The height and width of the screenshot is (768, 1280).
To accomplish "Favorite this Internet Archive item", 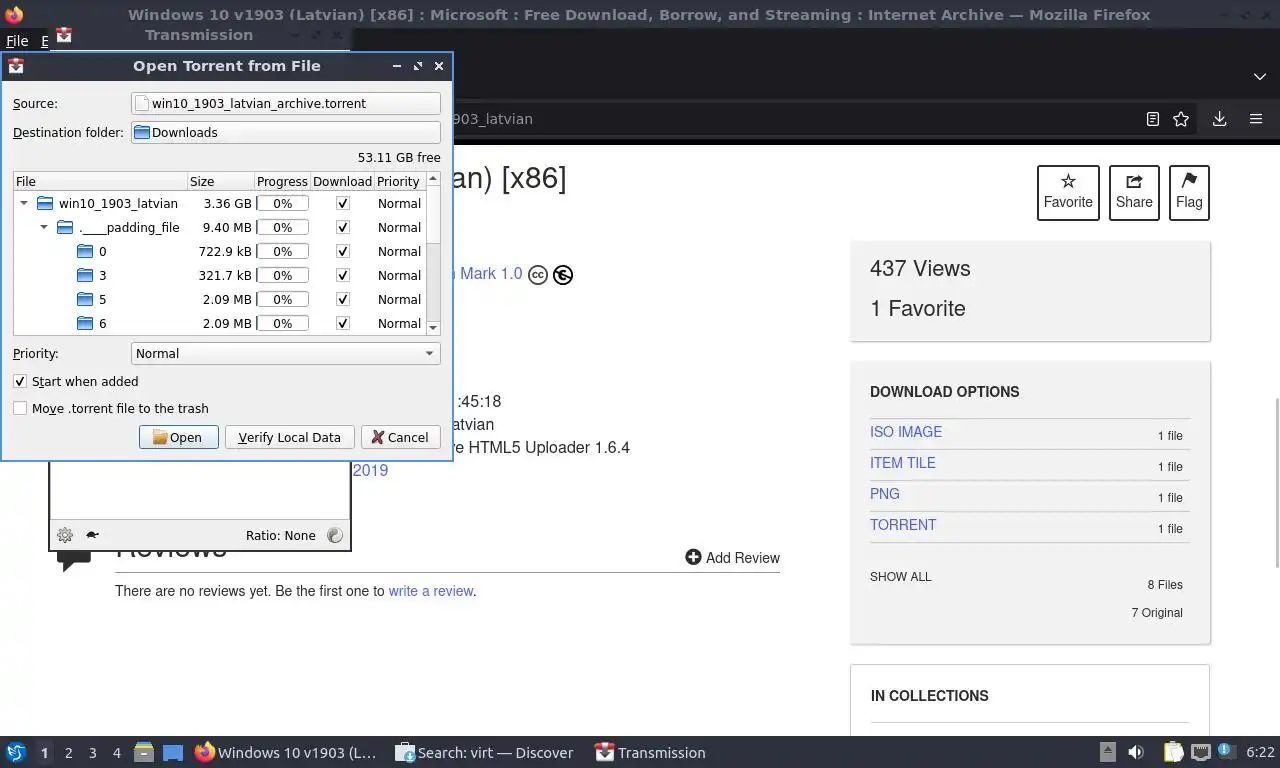I will tap(1068, 192).
